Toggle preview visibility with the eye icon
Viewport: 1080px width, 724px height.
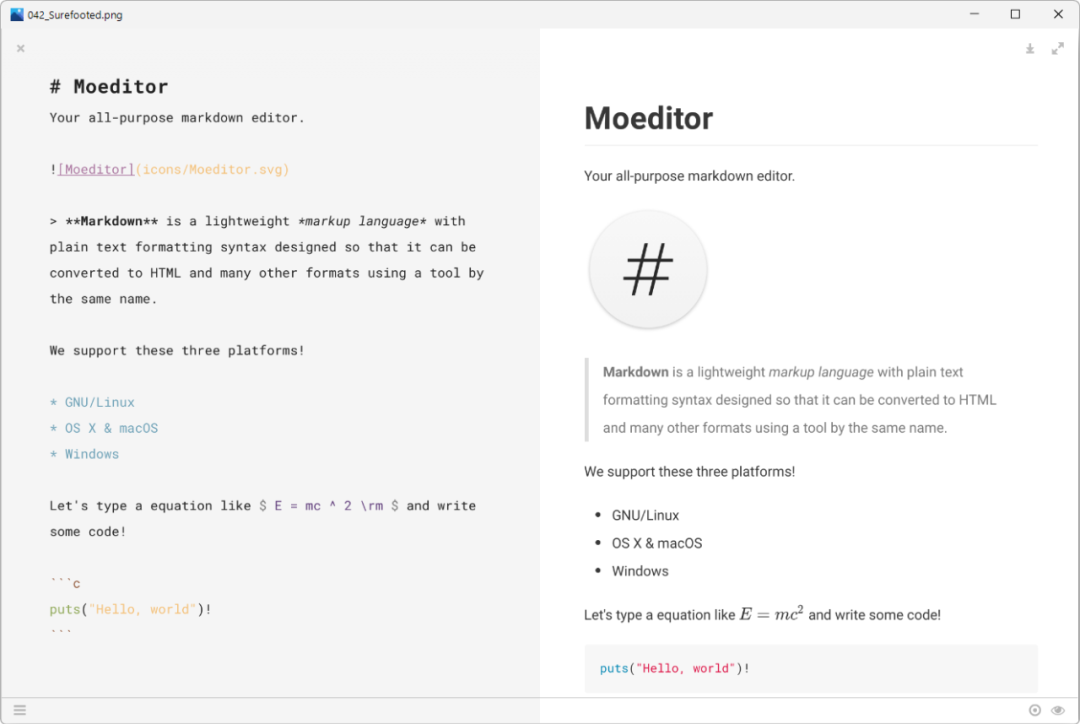[1058, 711]
